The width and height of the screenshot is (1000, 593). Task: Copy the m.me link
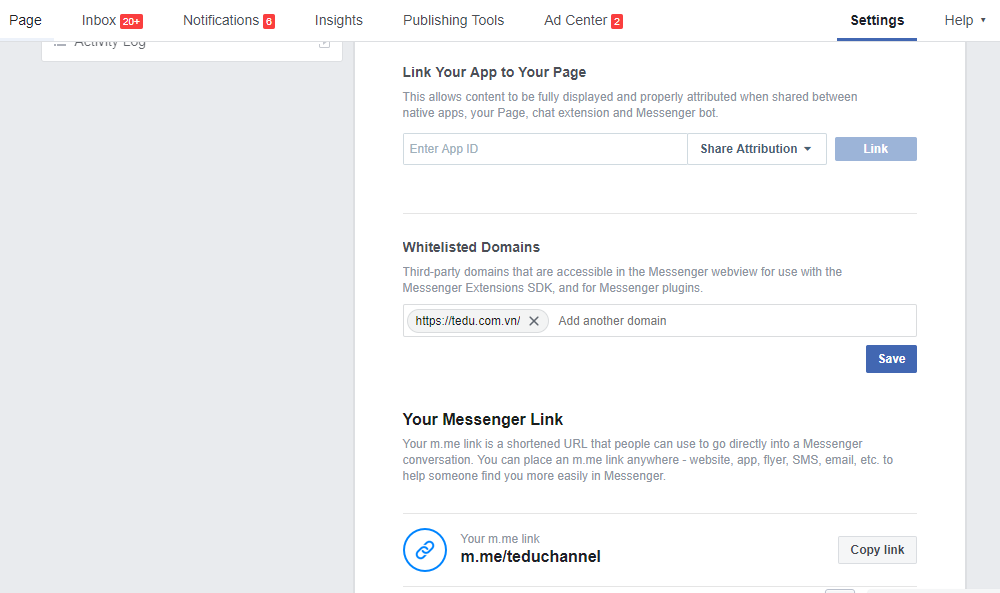pos(877,550)
